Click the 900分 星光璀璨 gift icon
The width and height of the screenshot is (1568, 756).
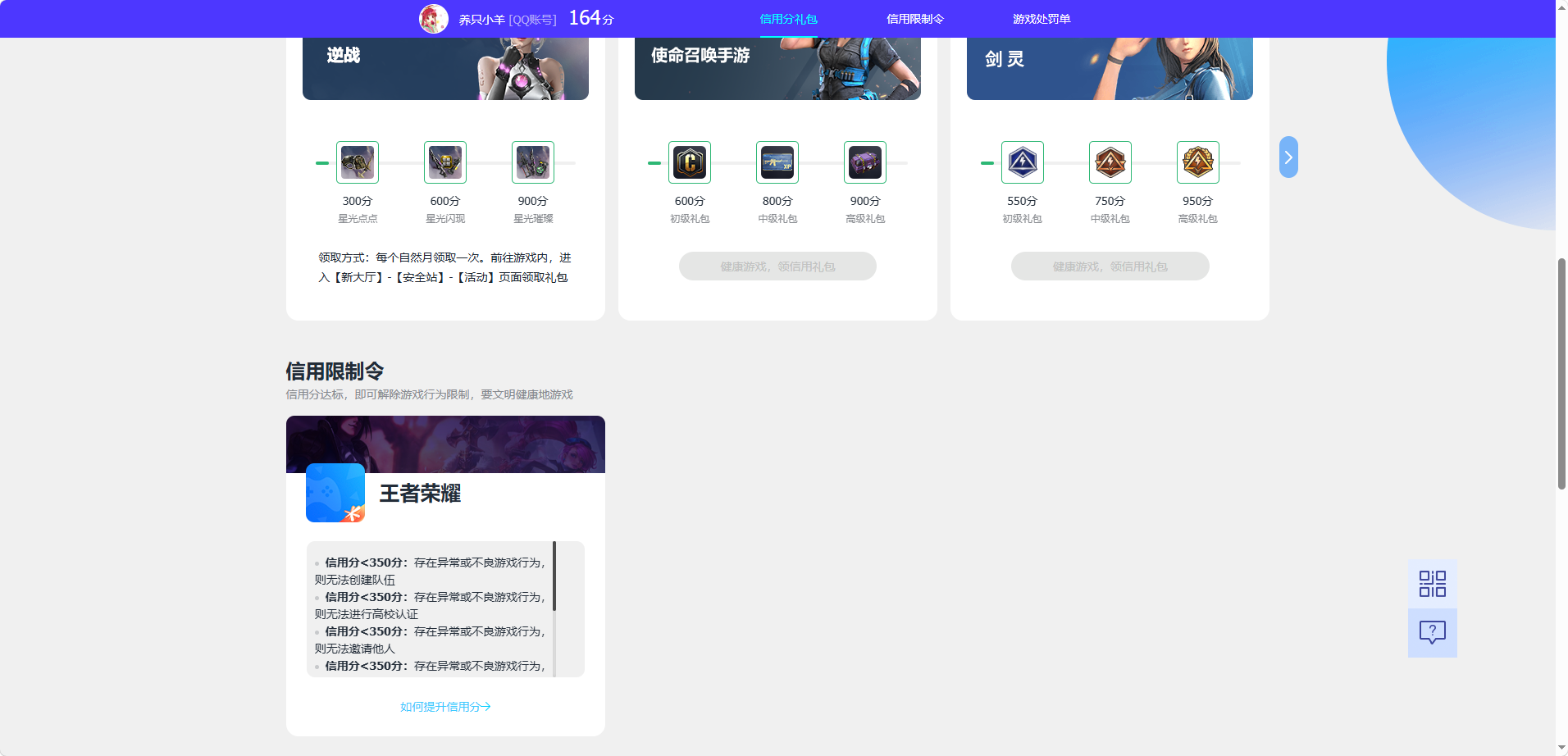[x=533, y=162]
